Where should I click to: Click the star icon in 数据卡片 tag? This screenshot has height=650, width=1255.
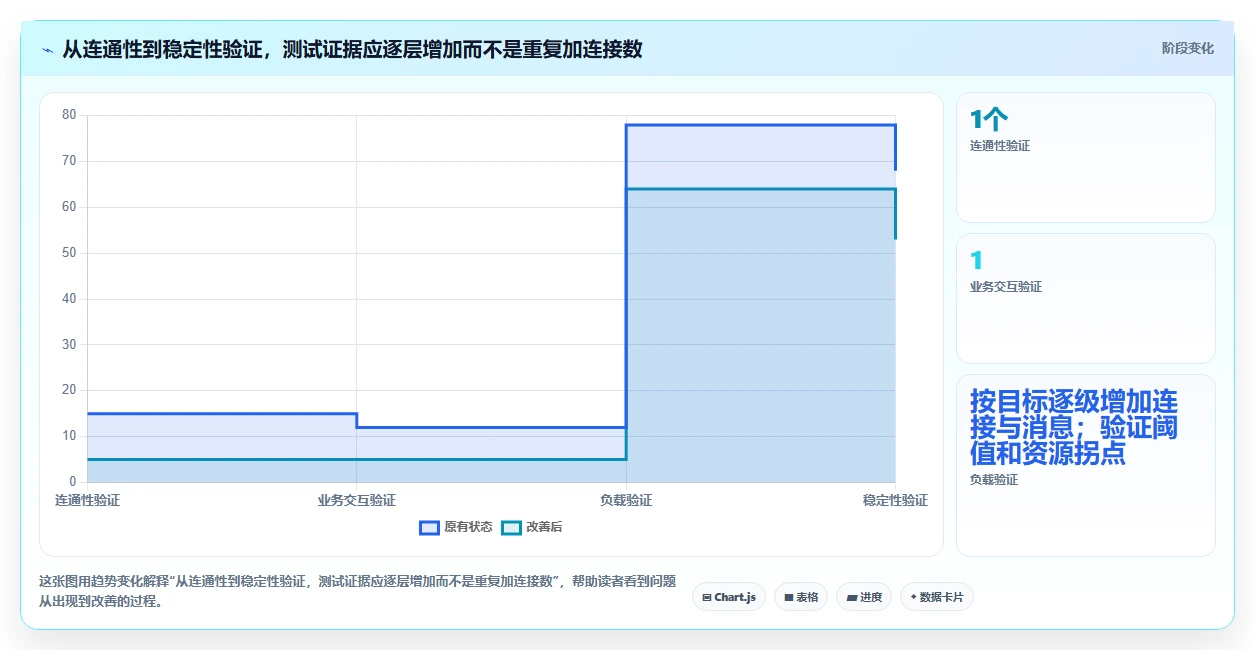point(913,597)
